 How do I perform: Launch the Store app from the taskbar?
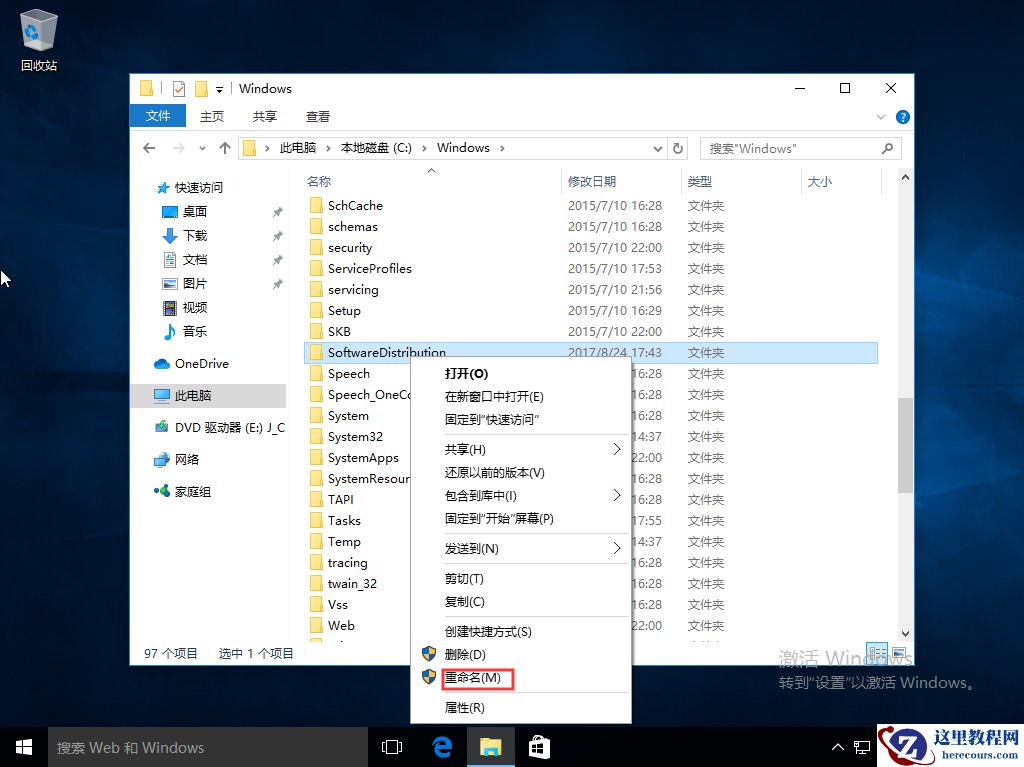pyautogui.click(x=538, y=747)
